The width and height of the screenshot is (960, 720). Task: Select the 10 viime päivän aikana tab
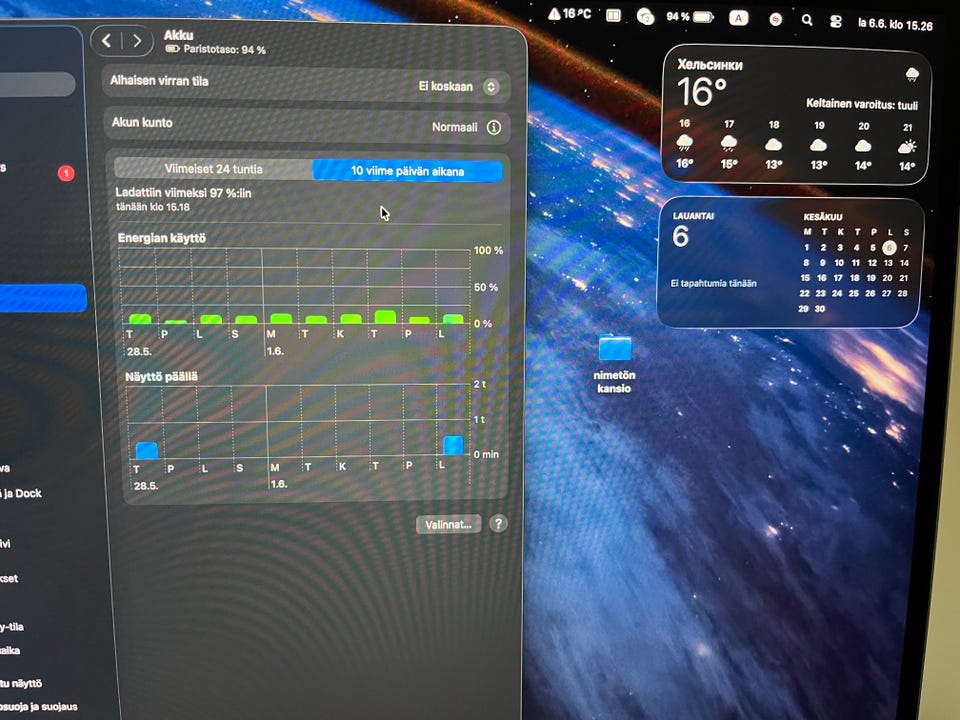tap(407, 171)
